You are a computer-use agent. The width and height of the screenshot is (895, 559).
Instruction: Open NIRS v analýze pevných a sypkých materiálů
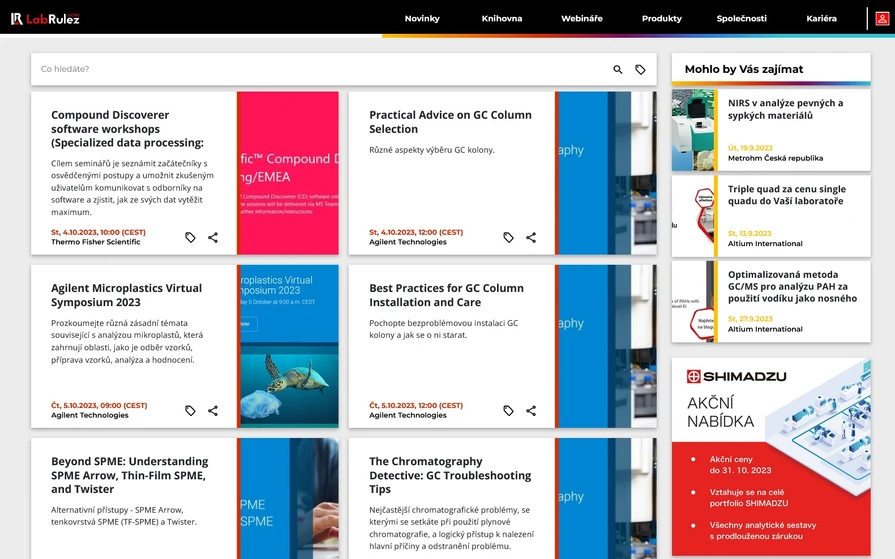[x=785, y=109]
